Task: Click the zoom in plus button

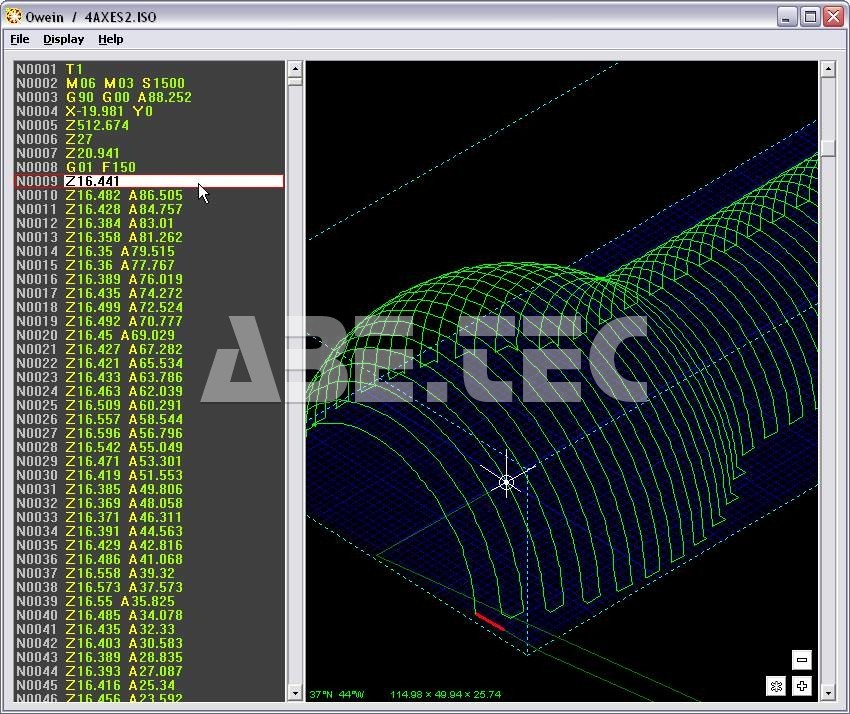Action: pos(802,686)
